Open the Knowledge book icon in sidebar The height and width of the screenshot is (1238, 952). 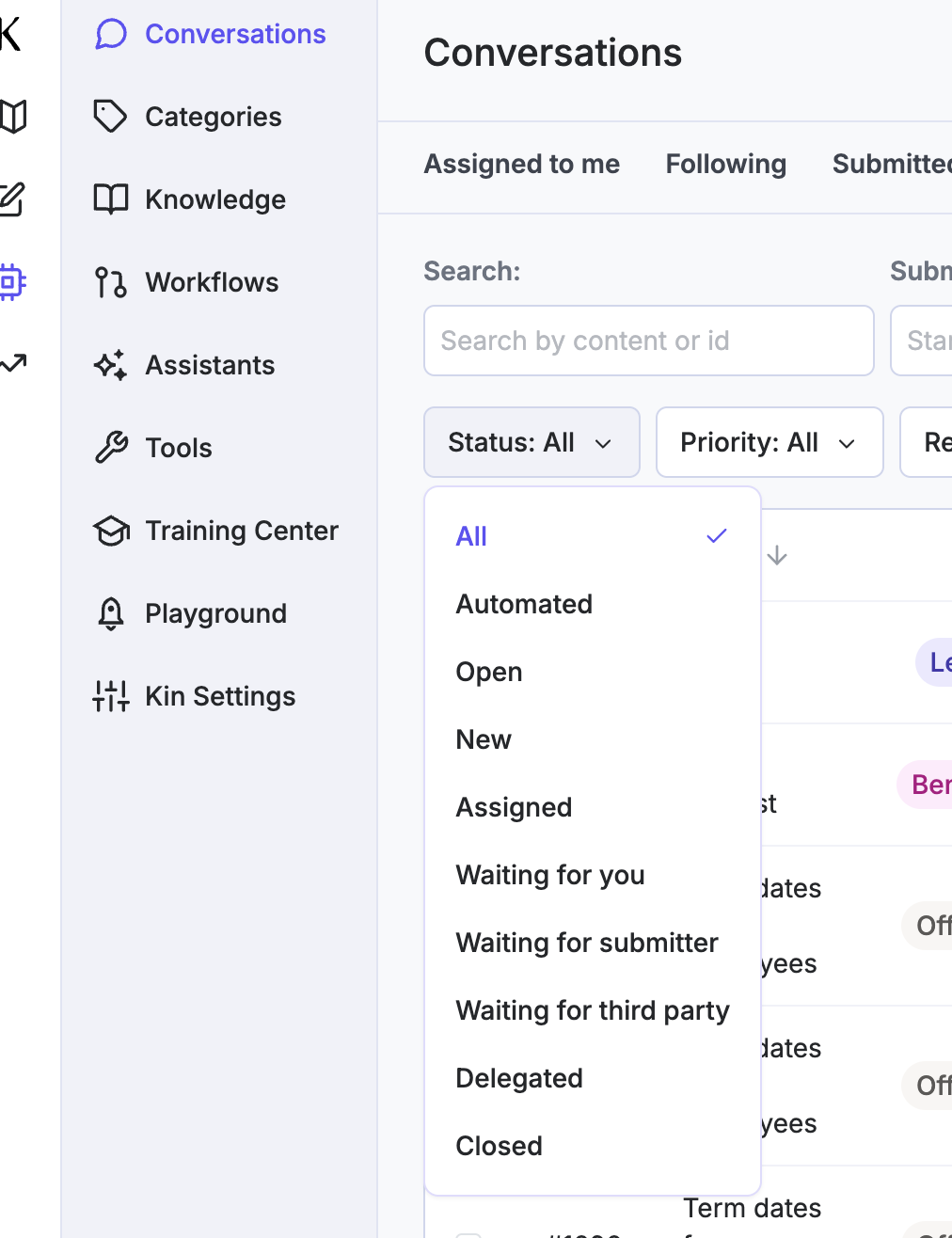coord(111,199)
